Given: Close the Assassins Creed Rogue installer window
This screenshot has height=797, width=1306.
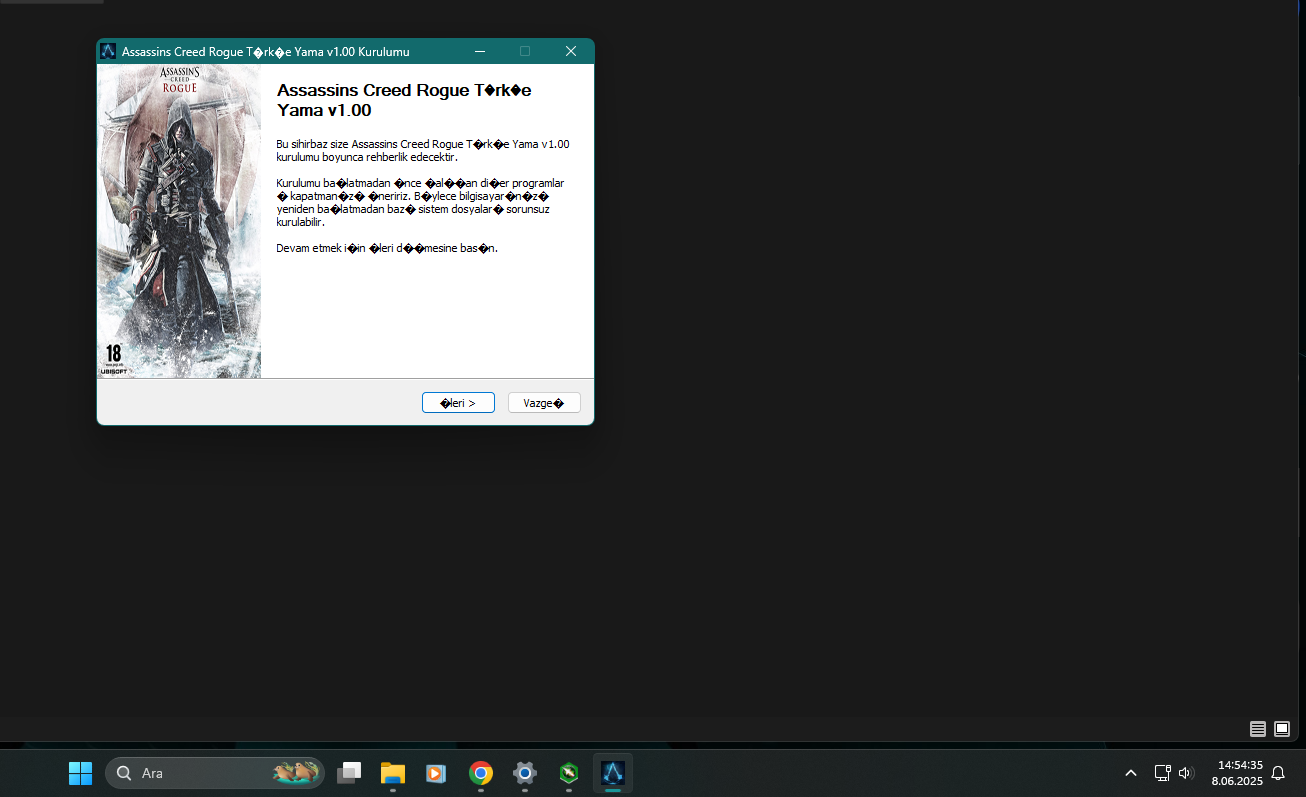Looking at the screenshot, I should pos(570,51).
